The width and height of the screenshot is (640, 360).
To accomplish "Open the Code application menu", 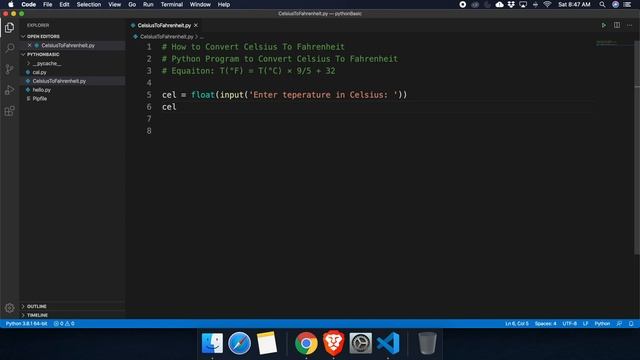I will pos(29,4).
